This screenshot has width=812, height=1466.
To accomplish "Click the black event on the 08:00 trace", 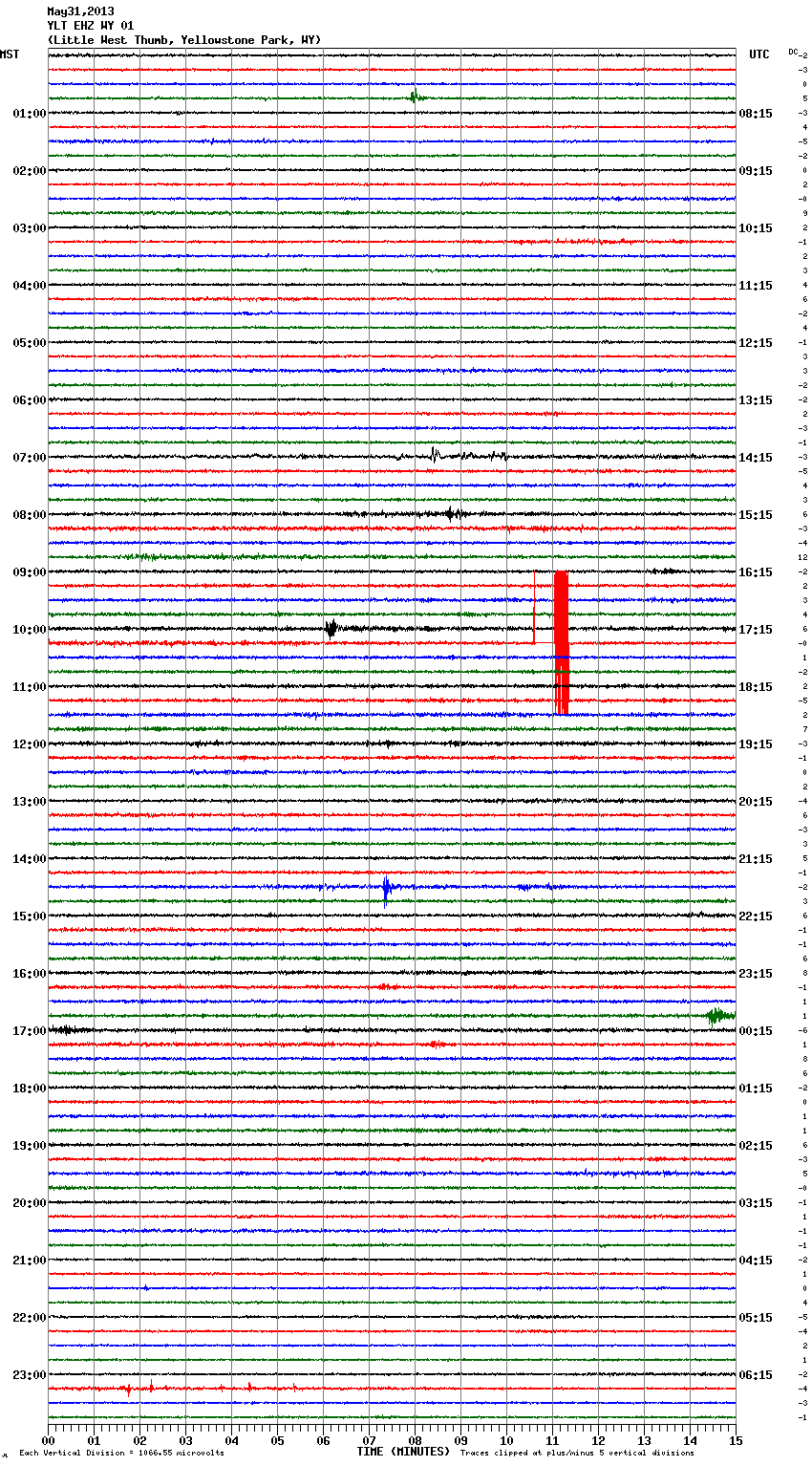I will pyautogui.click(x=453, y=513).
